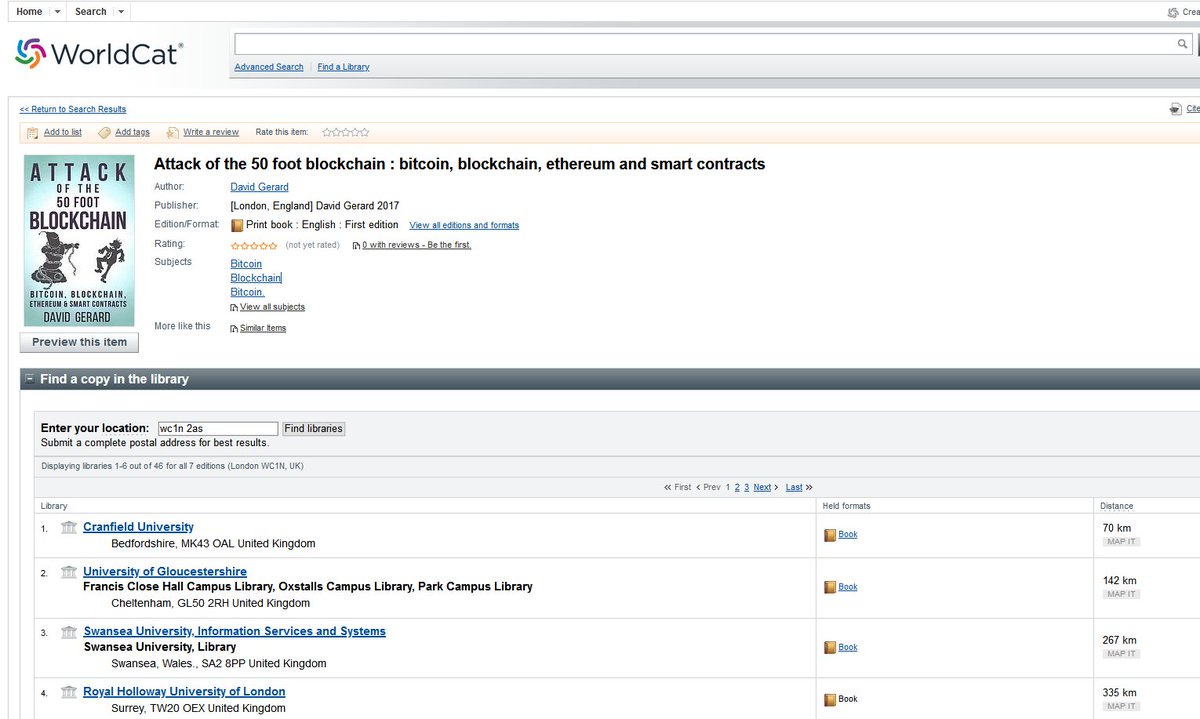Screen dimensions: 1200x719
Task: Click the library icon beside University of Gloucestershire
Action: point(69,572)
